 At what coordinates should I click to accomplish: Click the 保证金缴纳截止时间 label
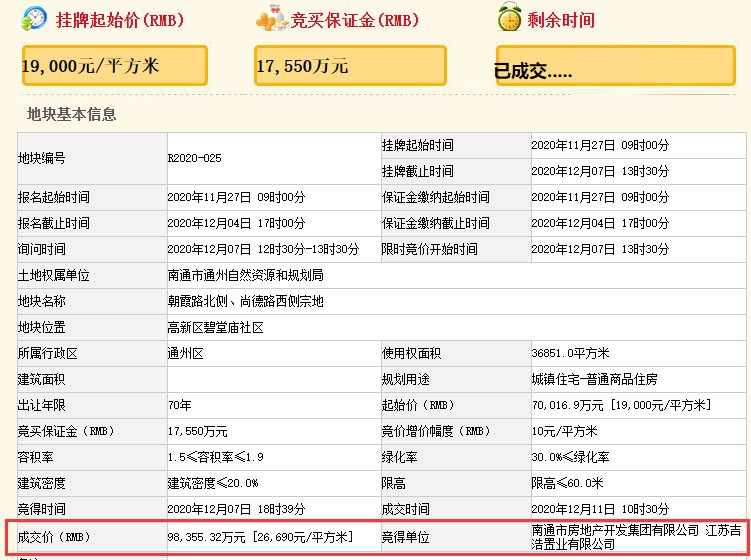(x=436, y=223)
